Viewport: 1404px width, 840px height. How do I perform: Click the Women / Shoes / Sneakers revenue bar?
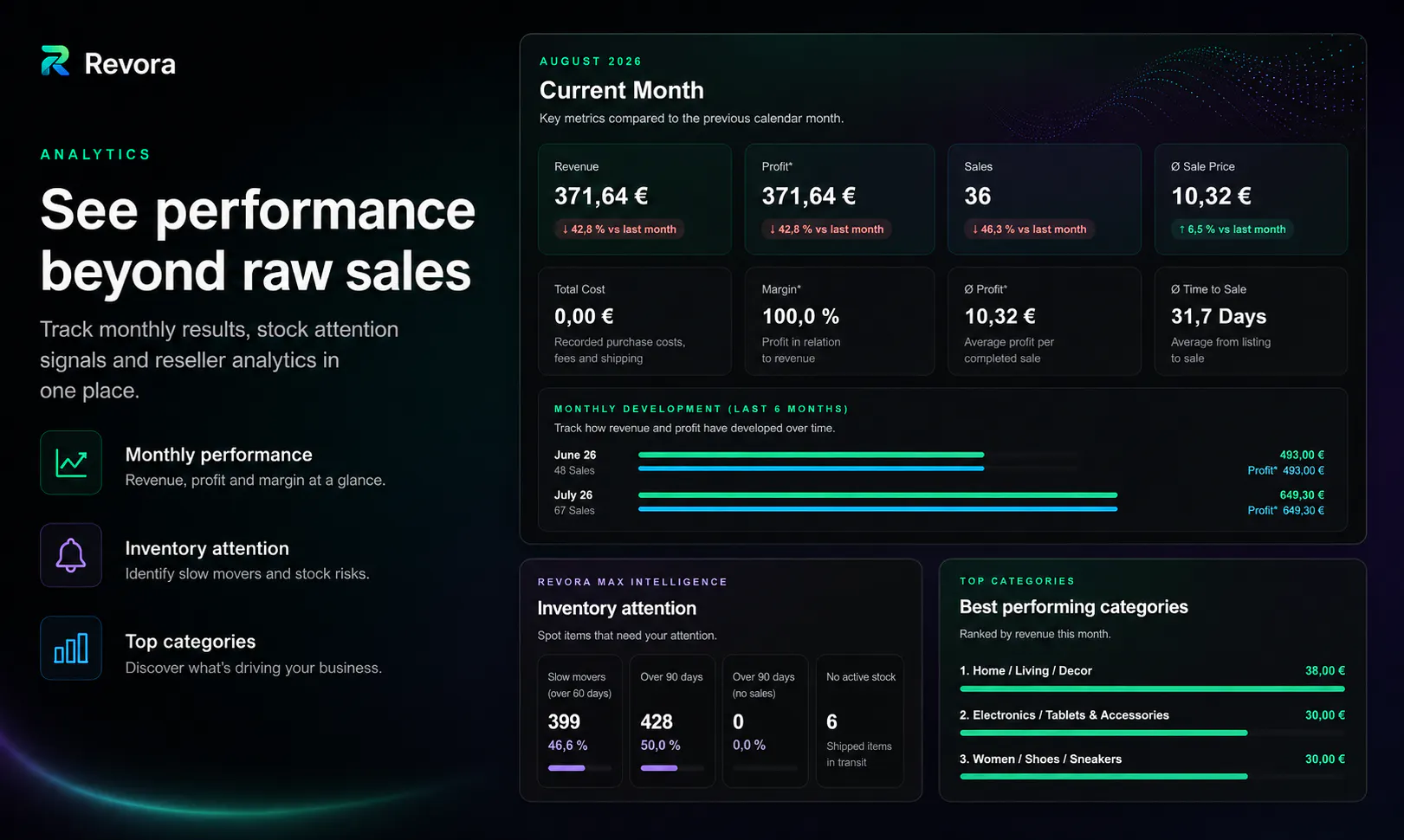[x=1103, y=777]
